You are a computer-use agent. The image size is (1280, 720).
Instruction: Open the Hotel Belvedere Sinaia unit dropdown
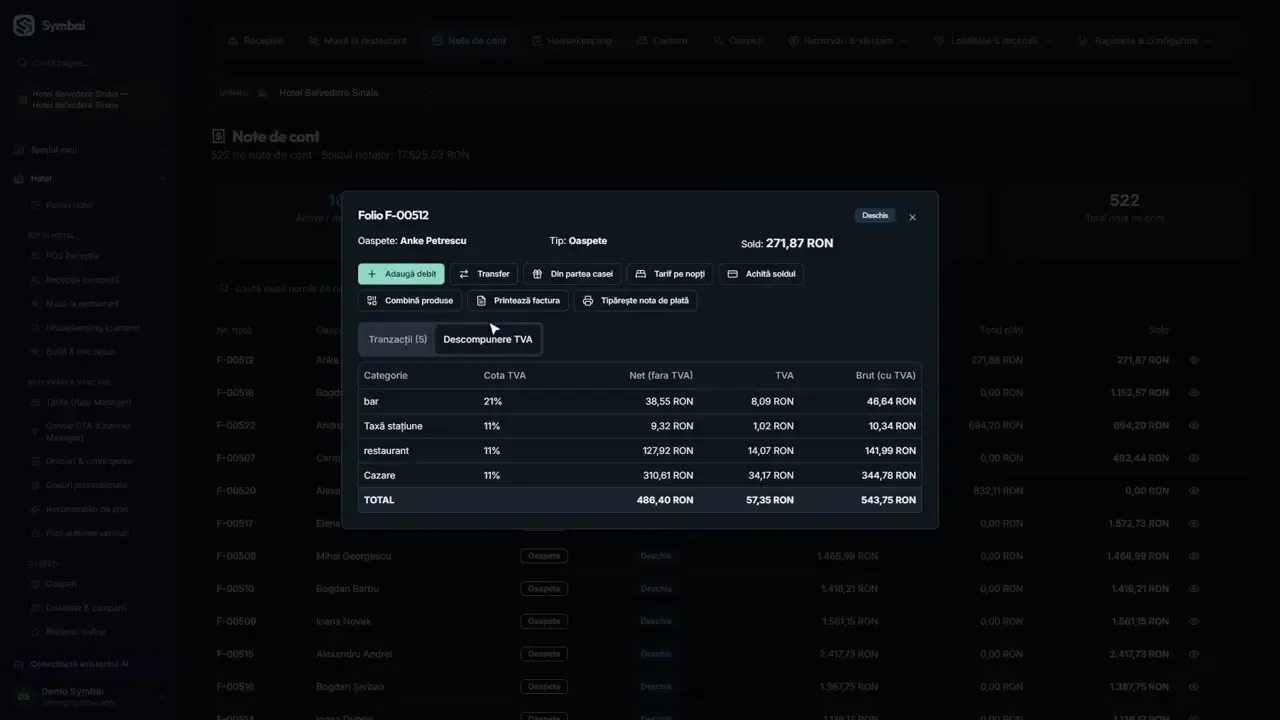(345, 93)
